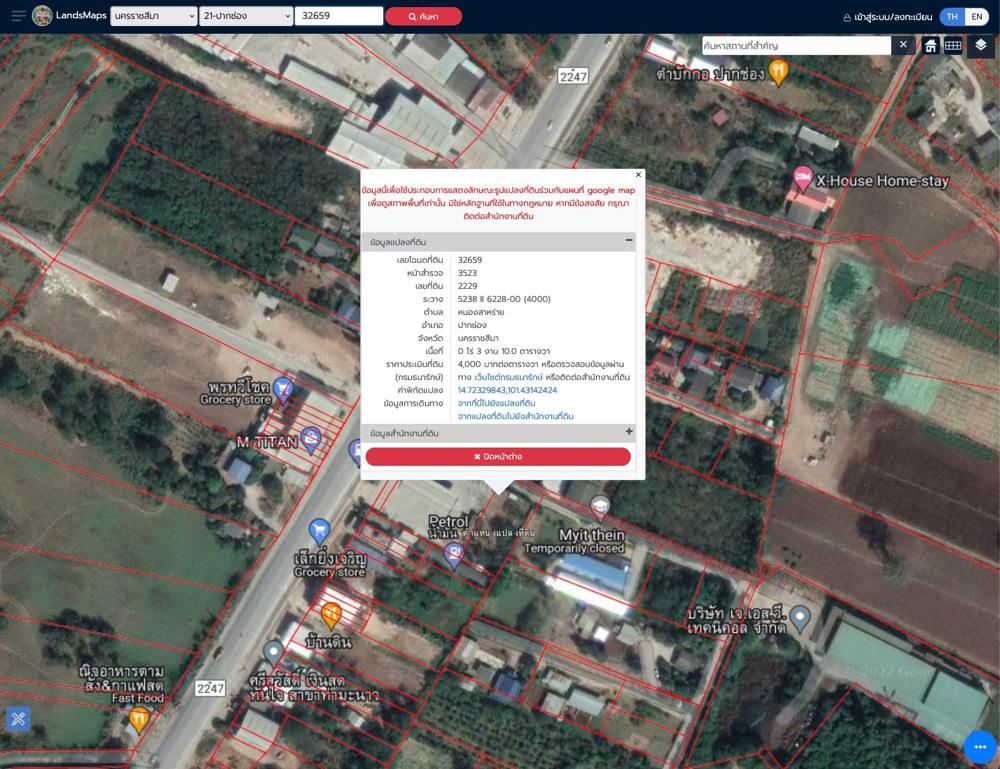Open จากที่นี่ไปยังแปลงที่ดิน directions link

(496, 403)
